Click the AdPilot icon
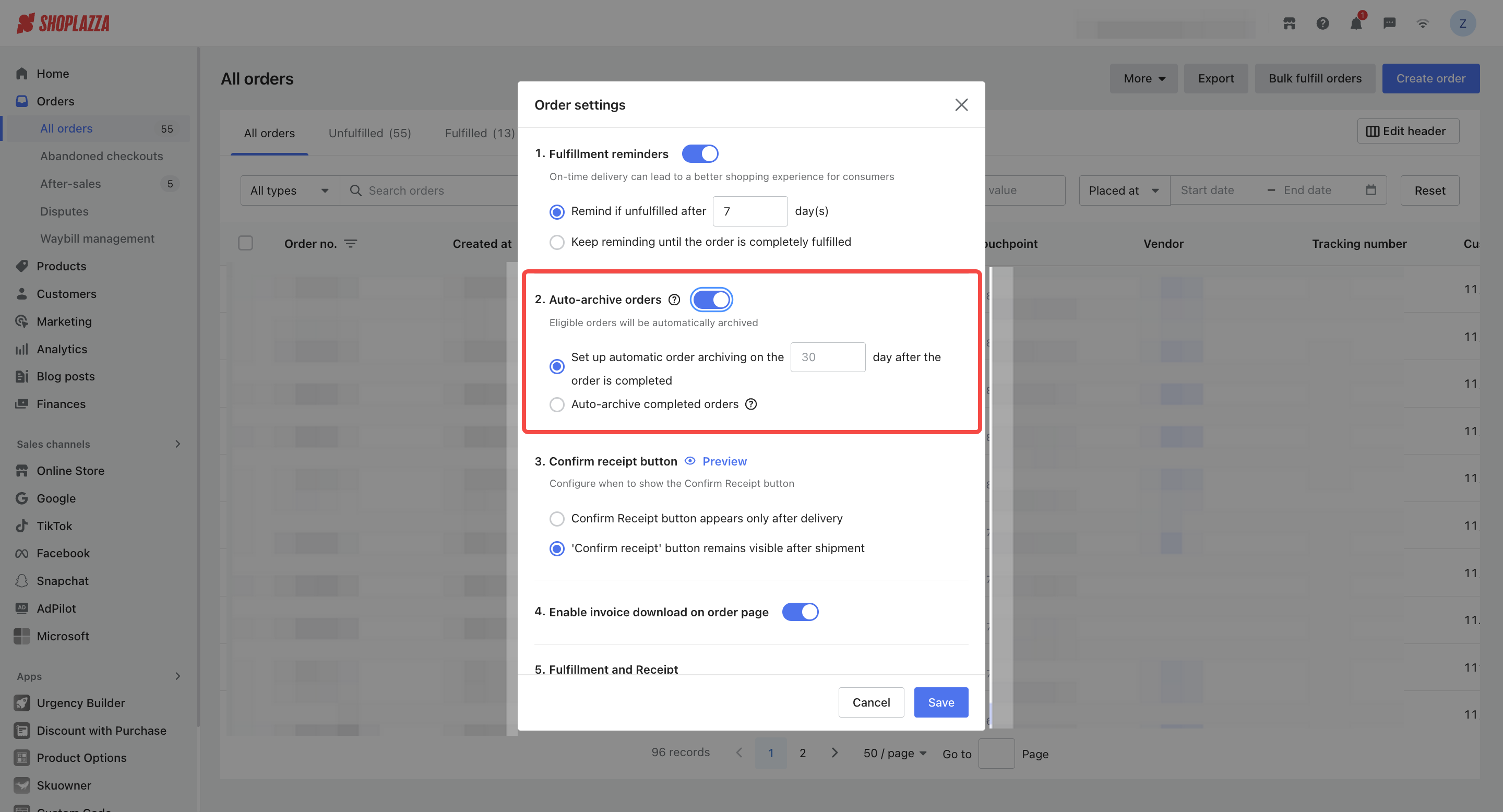This screenshot has height=812, width=1503. [21, 608]
